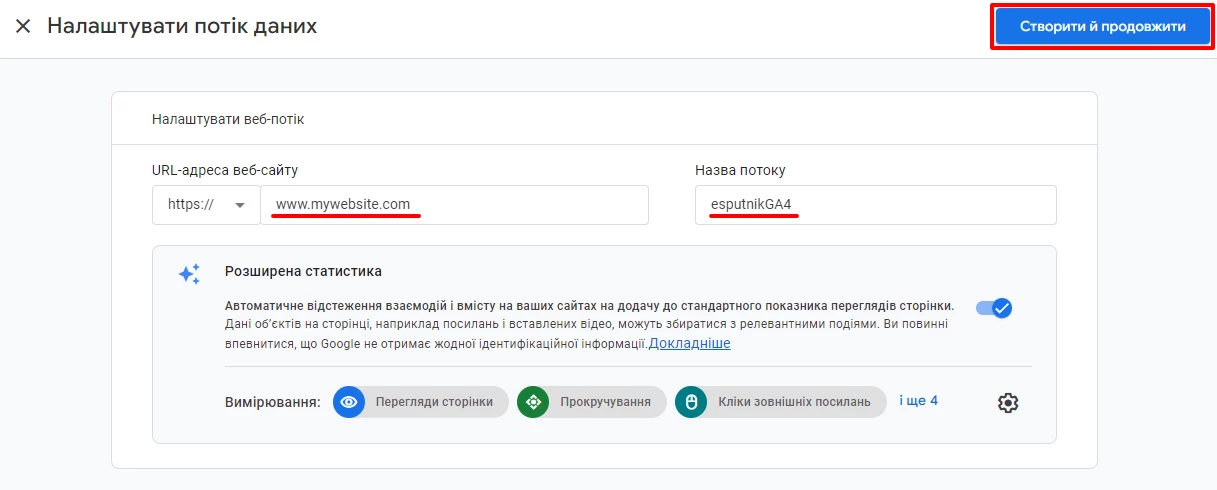Select the Перегляди сторінки chip label
Screen dimensions: 1217x490
coord(434,402)
